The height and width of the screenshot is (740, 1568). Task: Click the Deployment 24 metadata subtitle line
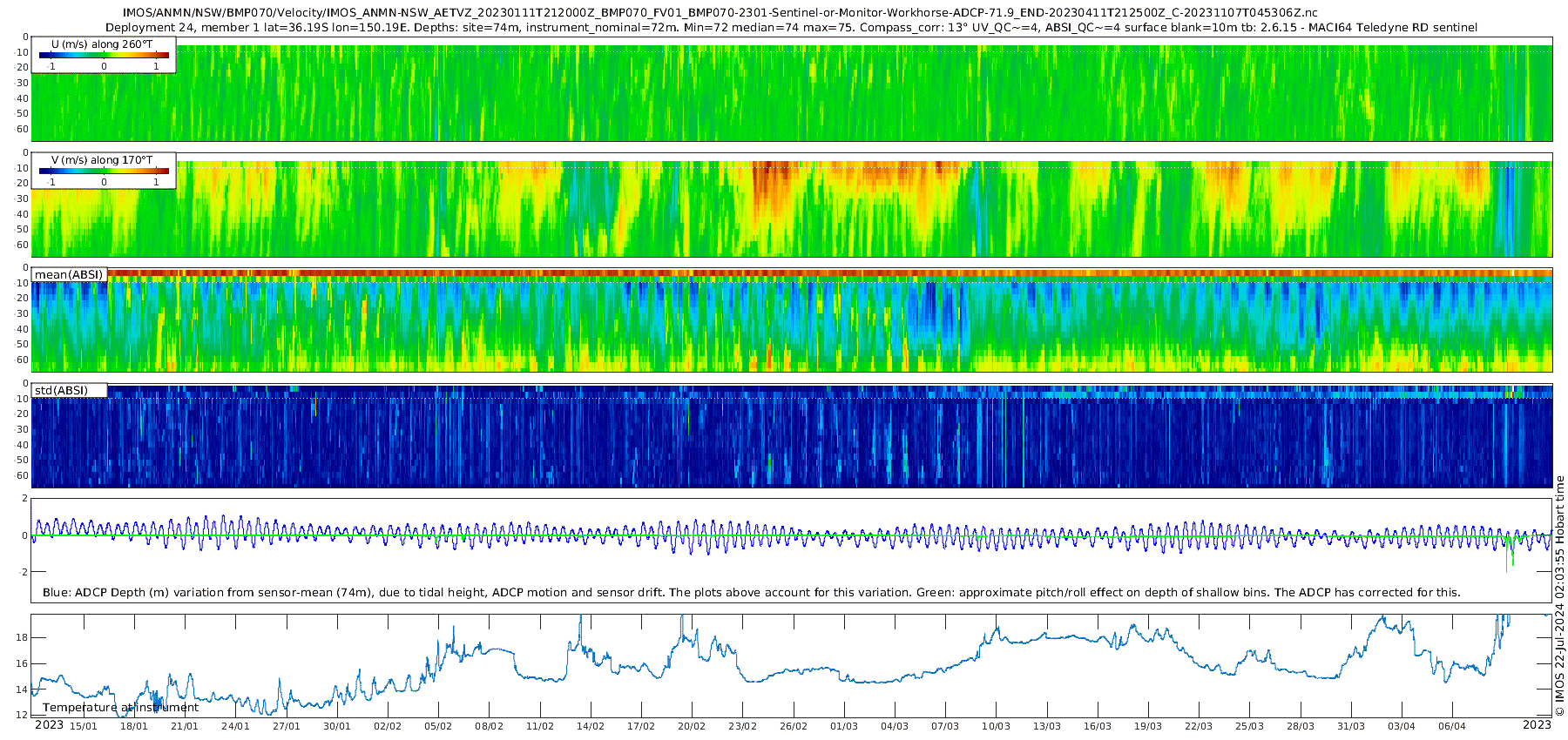point(791,27)
